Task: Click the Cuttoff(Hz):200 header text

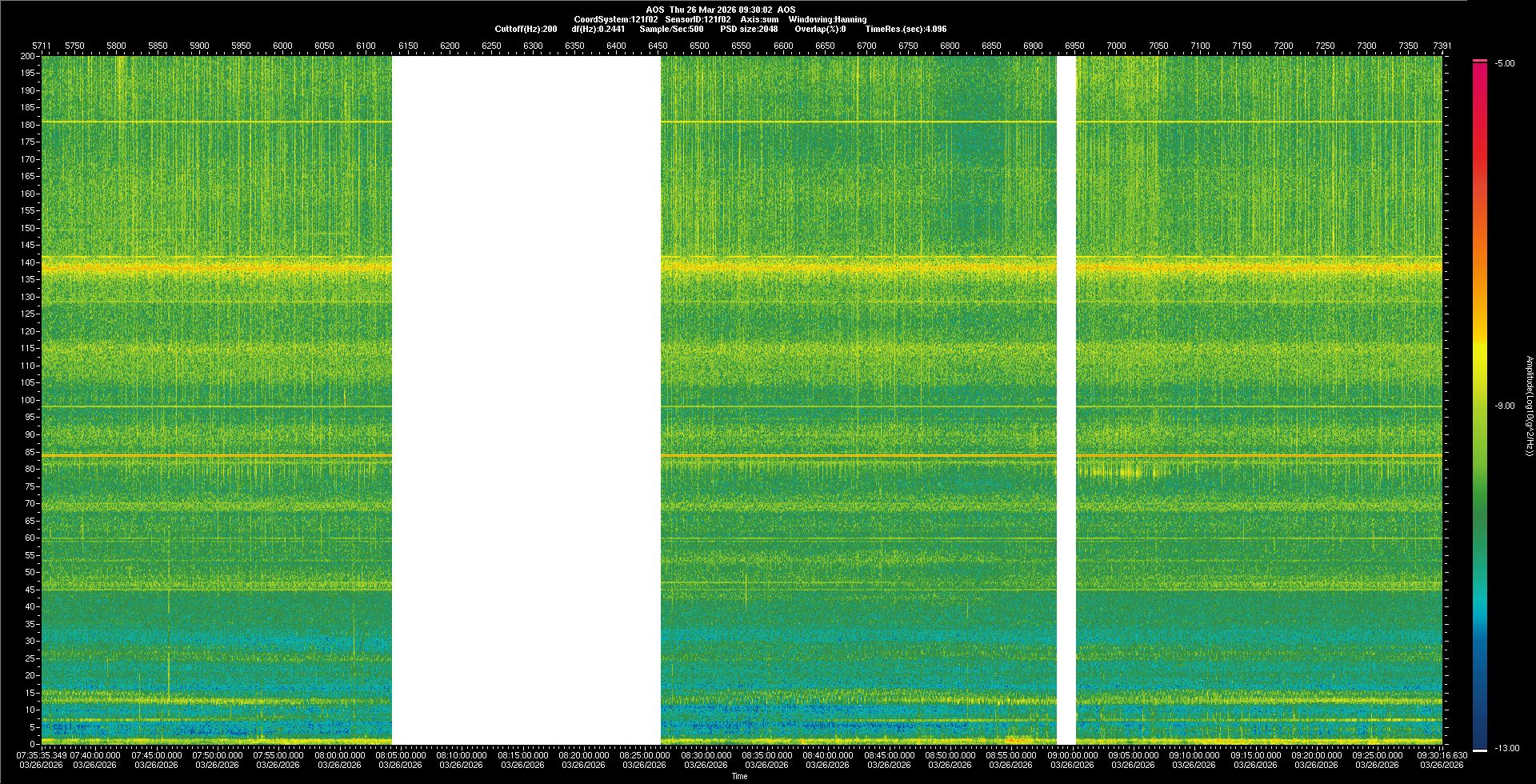Action: tap(526, 29)
